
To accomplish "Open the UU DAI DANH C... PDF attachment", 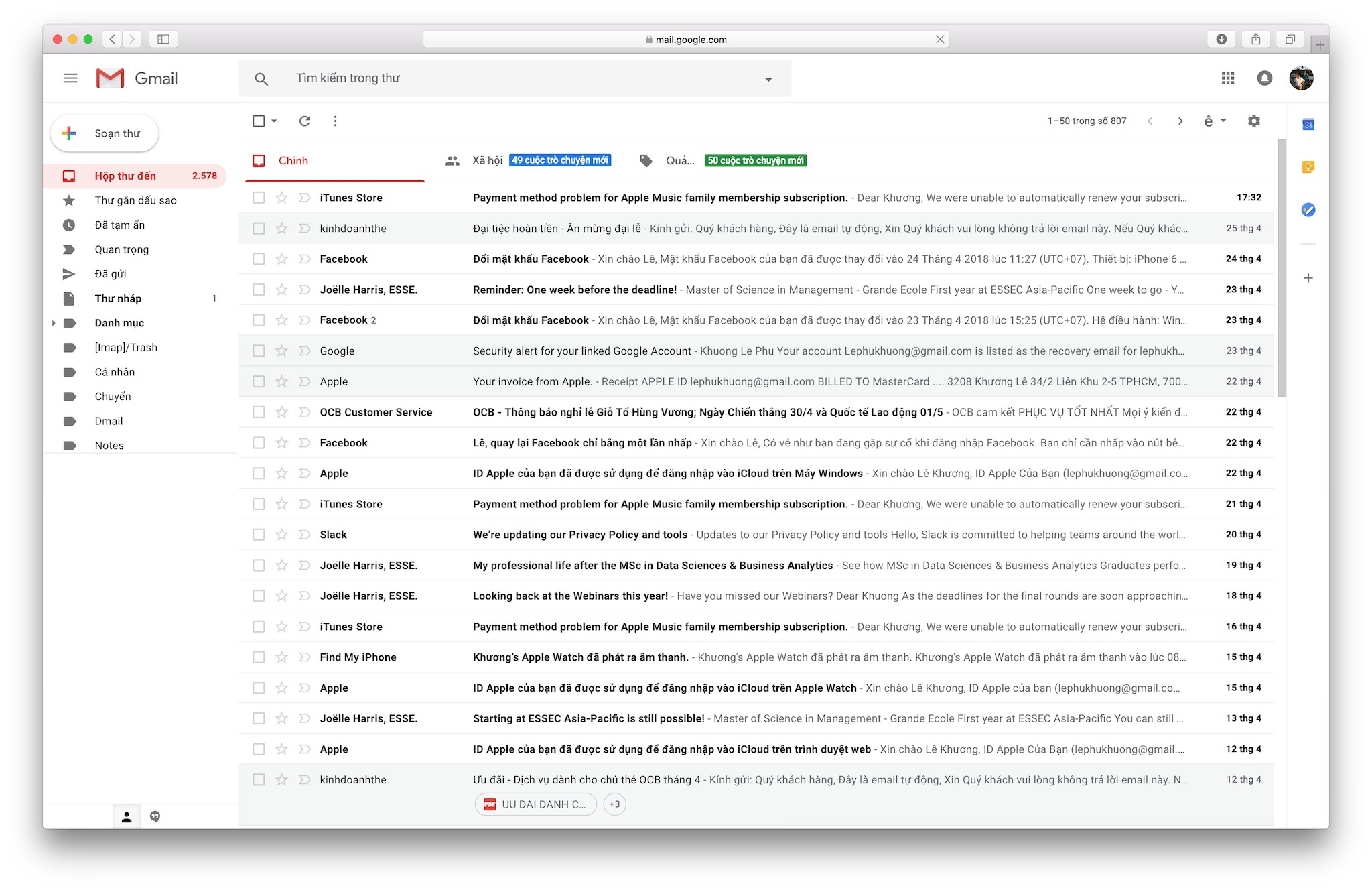I will [x=535, y=804].
